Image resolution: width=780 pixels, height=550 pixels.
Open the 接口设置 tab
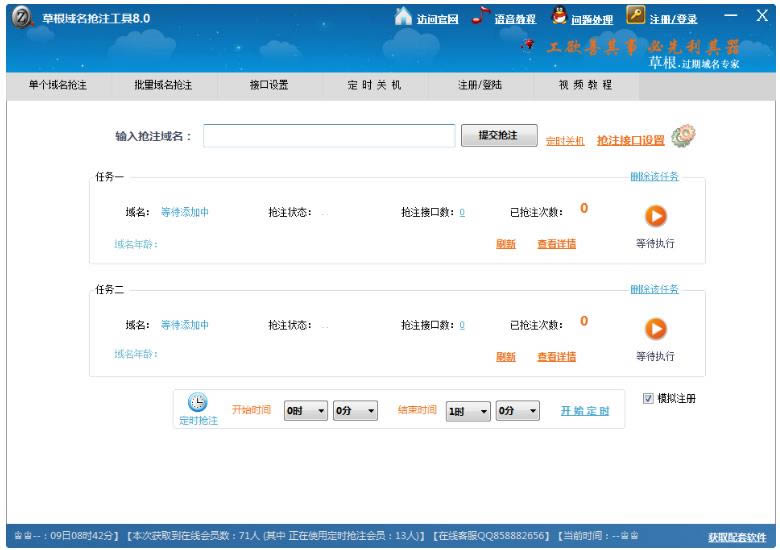pos(269,85)
